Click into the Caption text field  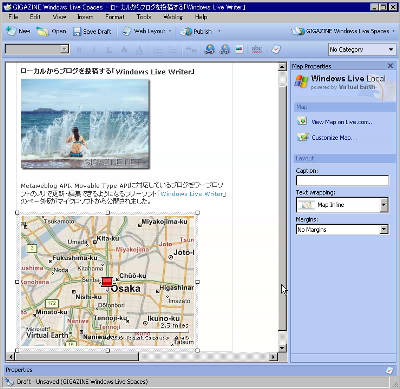[x=342, y=180]
